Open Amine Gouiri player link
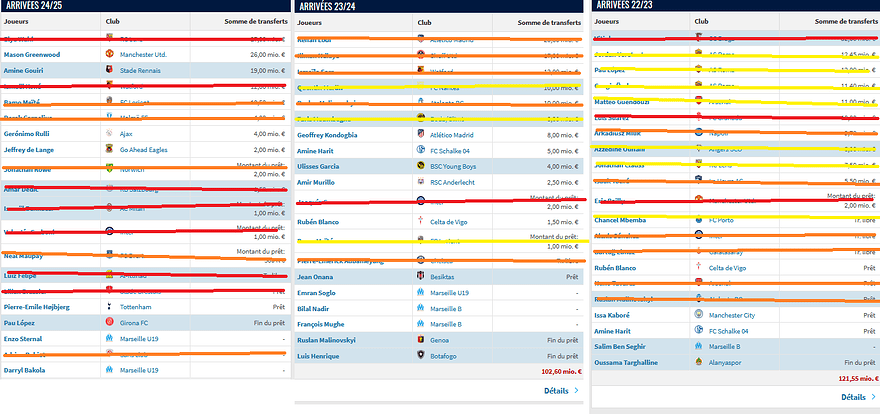Viewport: 880px width, 414px height. click(x=24, y=70)
